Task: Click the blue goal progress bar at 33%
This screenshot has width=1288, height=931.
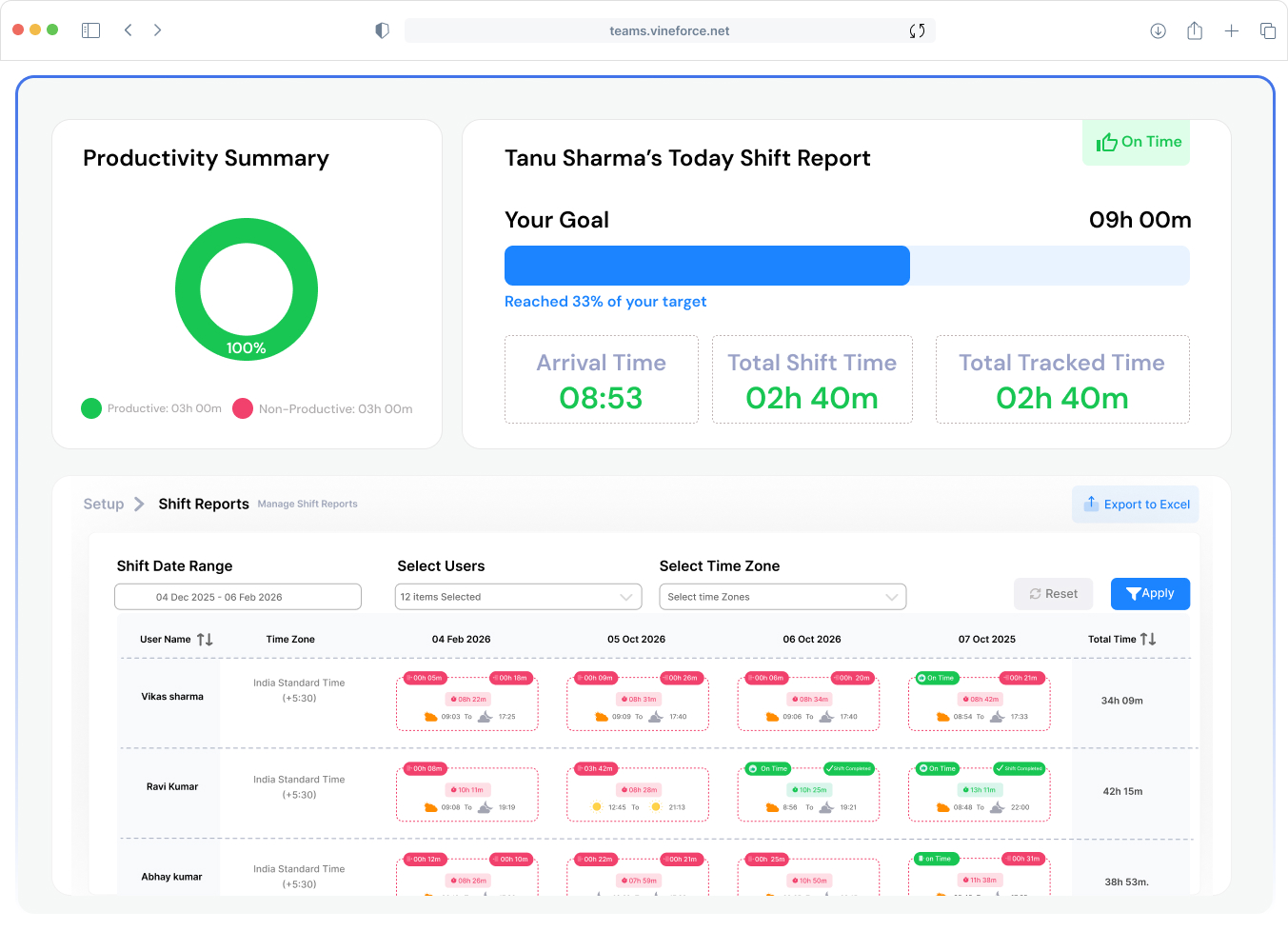Action: [706, 266]
